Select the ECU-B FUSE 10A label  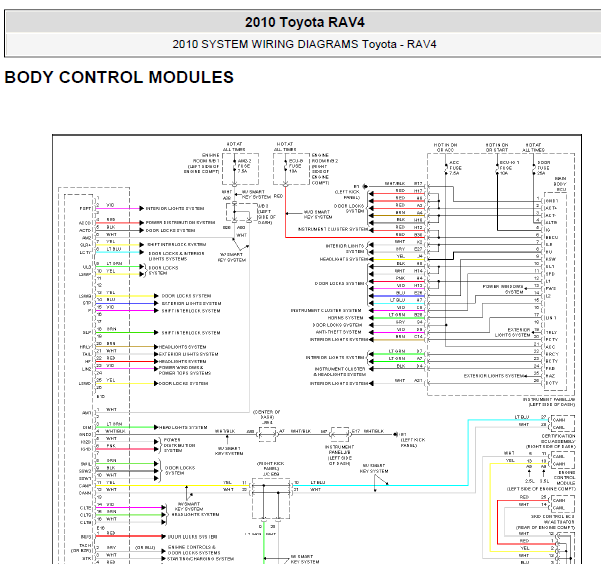point(296,166)
